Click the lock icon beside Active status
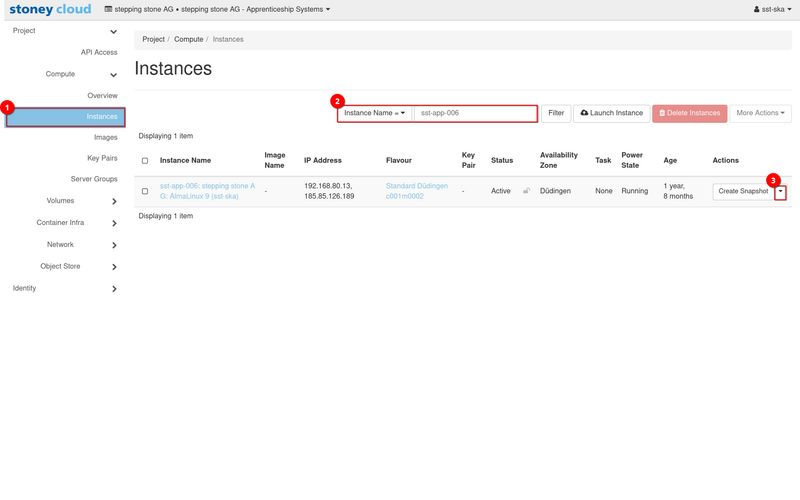 pos(526,190)
